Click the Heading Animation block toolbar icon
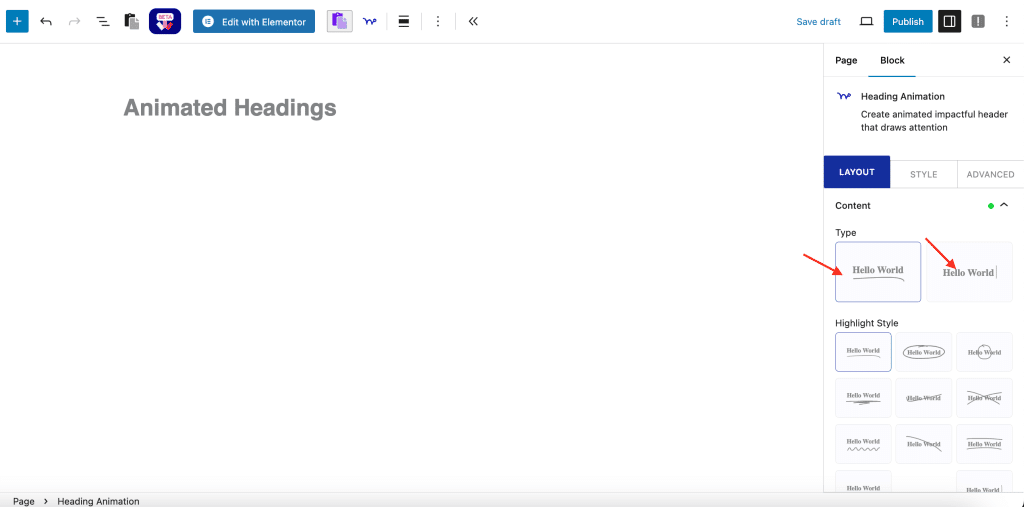Viewport: 1024px width, 507px height. (x=370, y=22)
